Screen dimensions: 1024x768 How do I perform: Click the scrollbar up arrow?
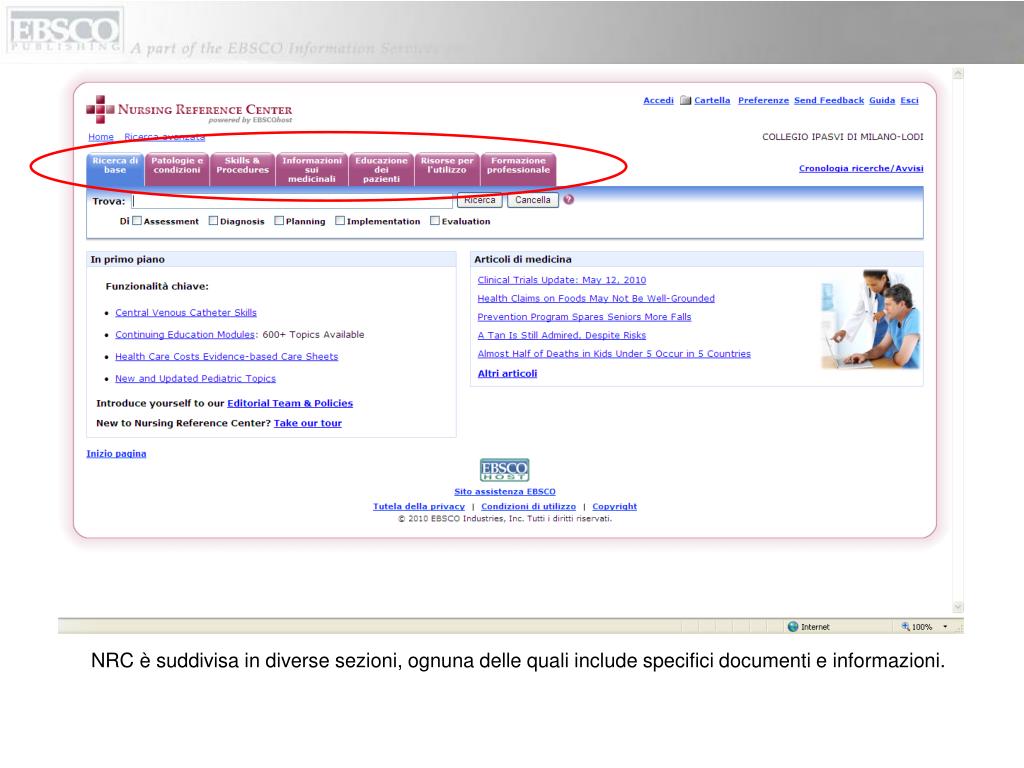[x=958, y=74]
